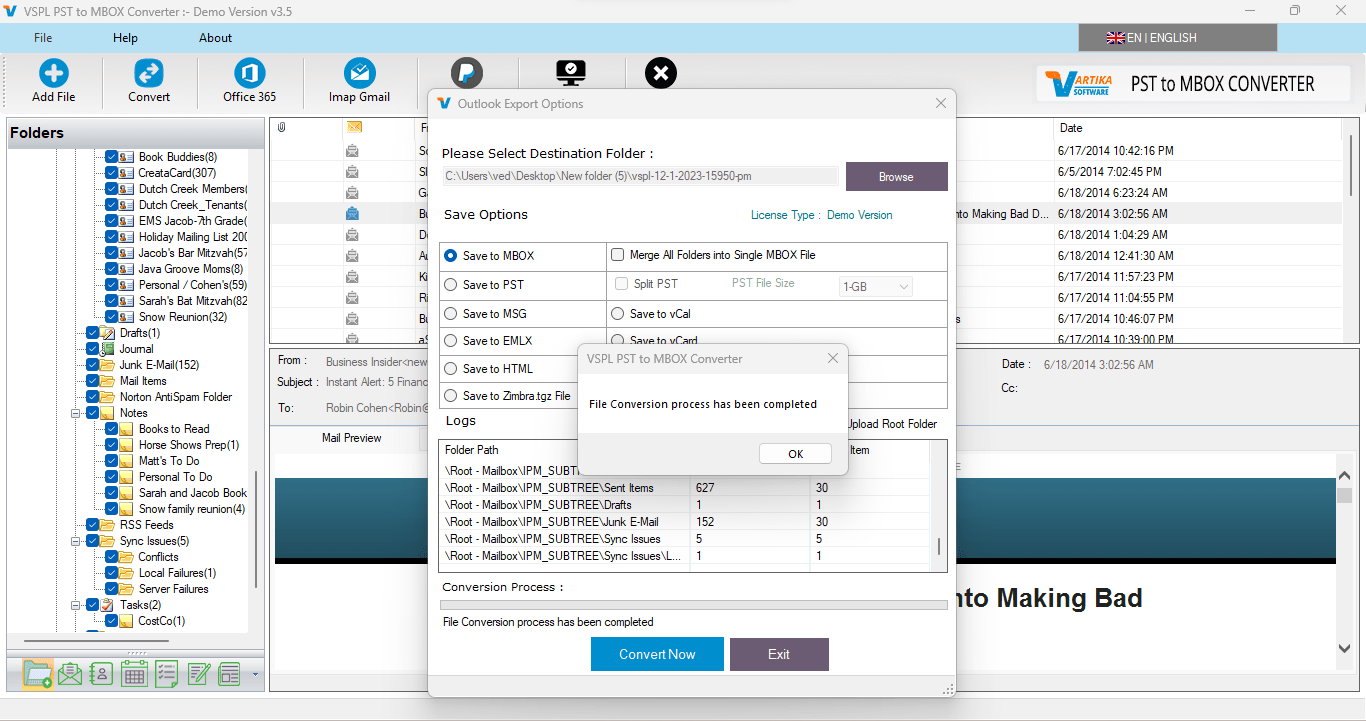The width and height of the screenshot is (1366, 721).
Task: Click the Journal folder icon in tree
Action: coord(108,349)
